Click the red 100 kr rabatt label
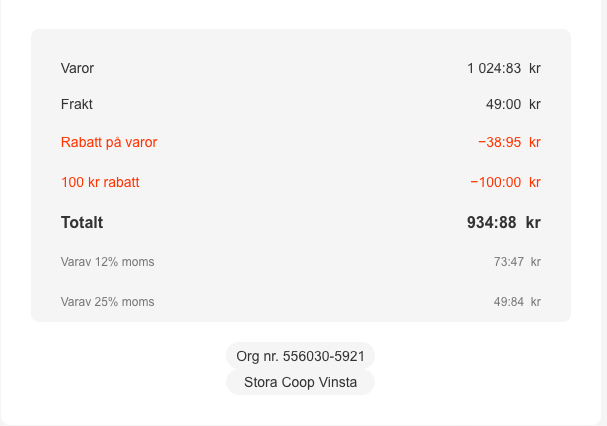This screenshot has width=607, height=426. click(x=100, y=182)
